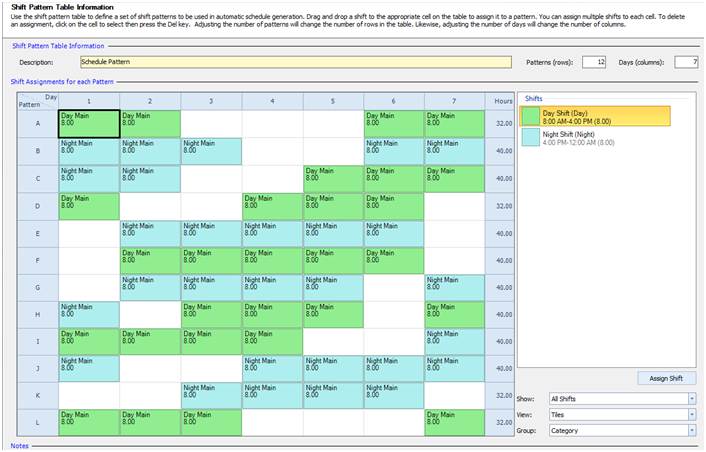Viewport: 706px width, 452px height.
Task: Select pattern I day 2 Day Main cell
Action: click(x=150, y=342)
